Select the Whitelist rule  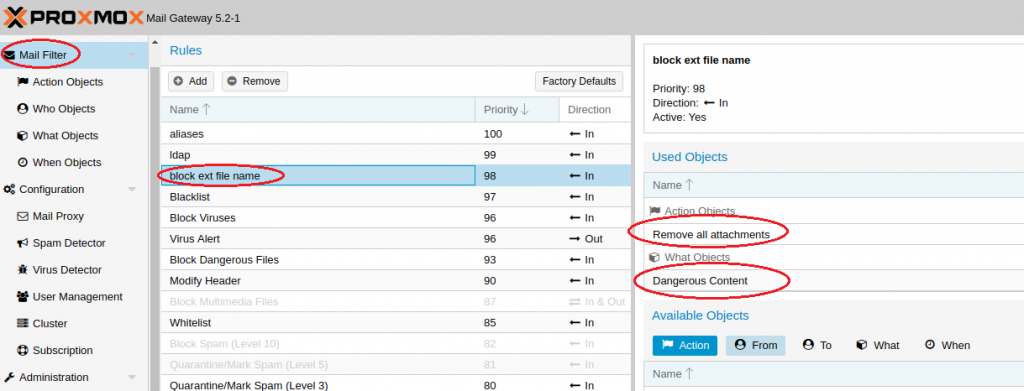click(x=396, y=322)
